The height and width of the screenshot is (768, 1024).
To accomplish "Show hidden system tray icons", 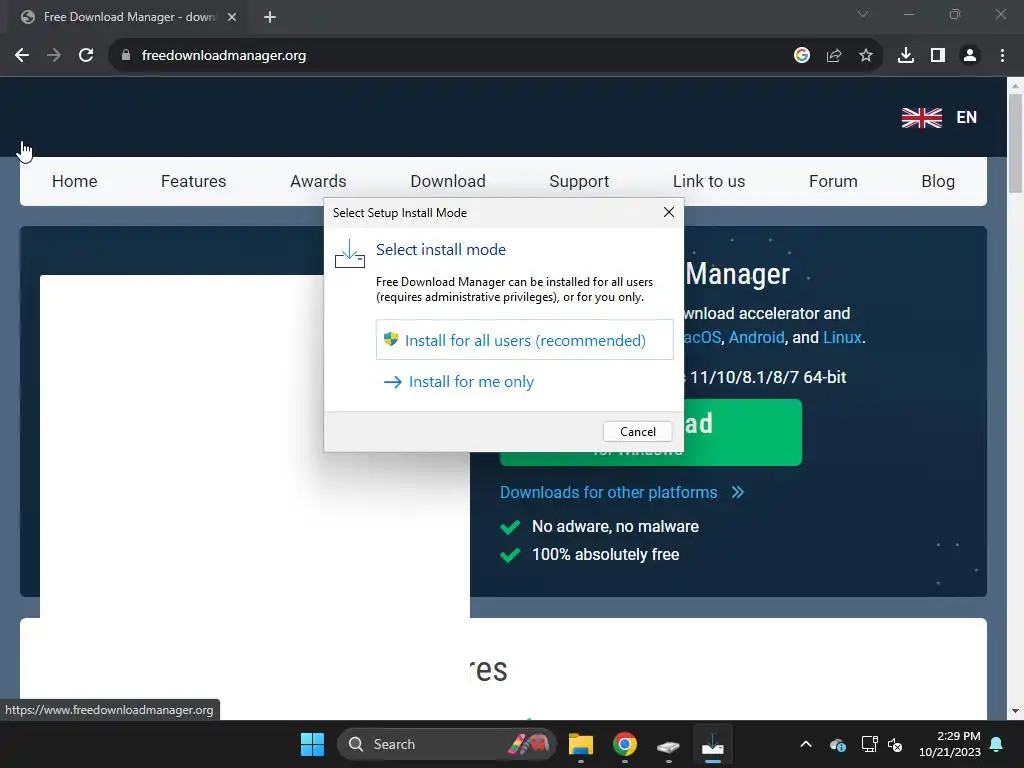I will coord(806,744).
